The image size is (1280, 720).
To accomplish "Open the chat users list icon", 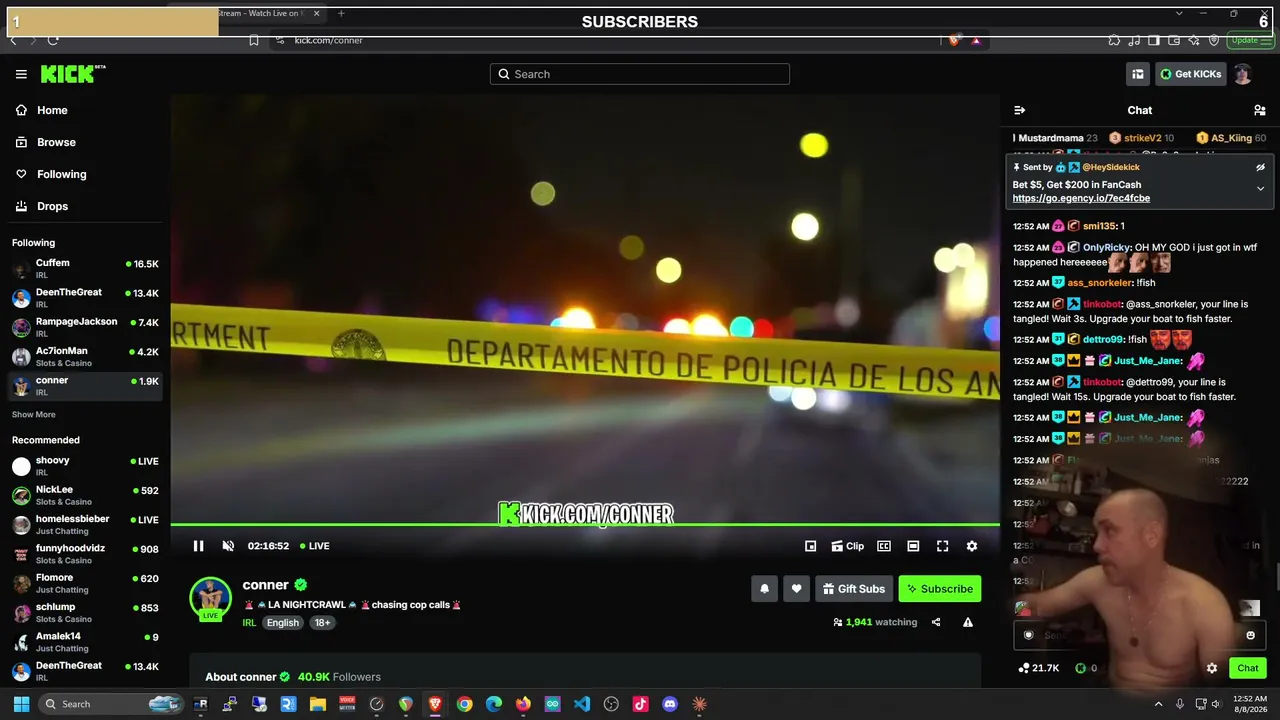I will tap(1260, 110).
